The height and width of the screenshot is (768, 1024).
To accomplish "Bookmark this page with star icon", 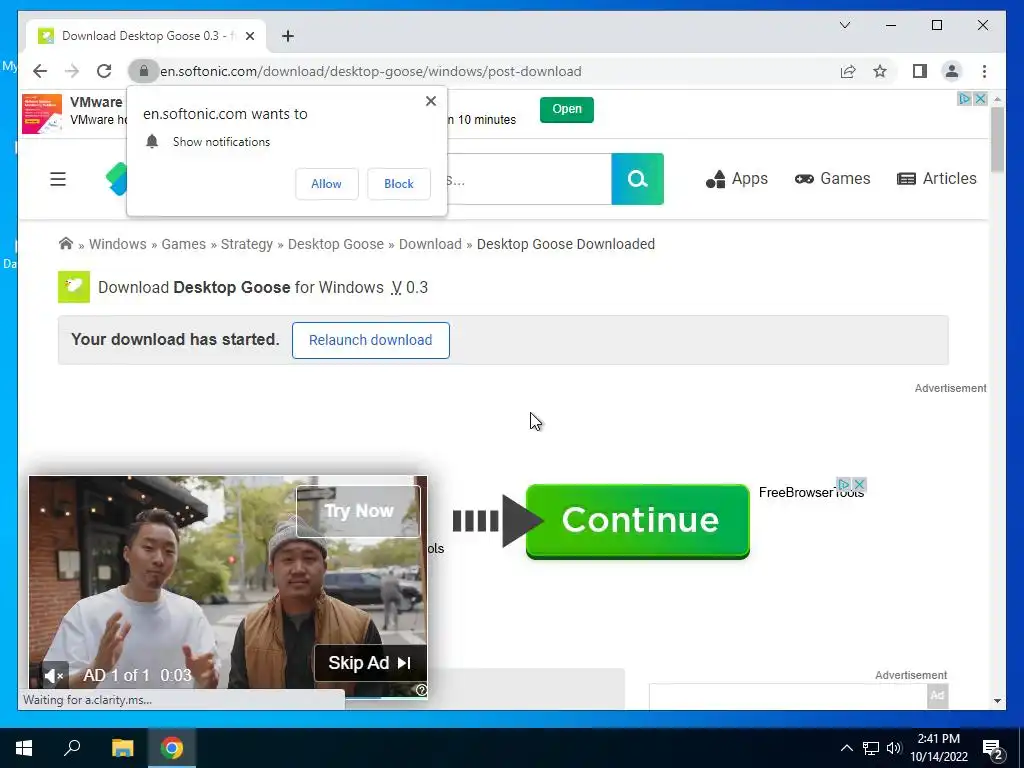I will tap(880, 71).
